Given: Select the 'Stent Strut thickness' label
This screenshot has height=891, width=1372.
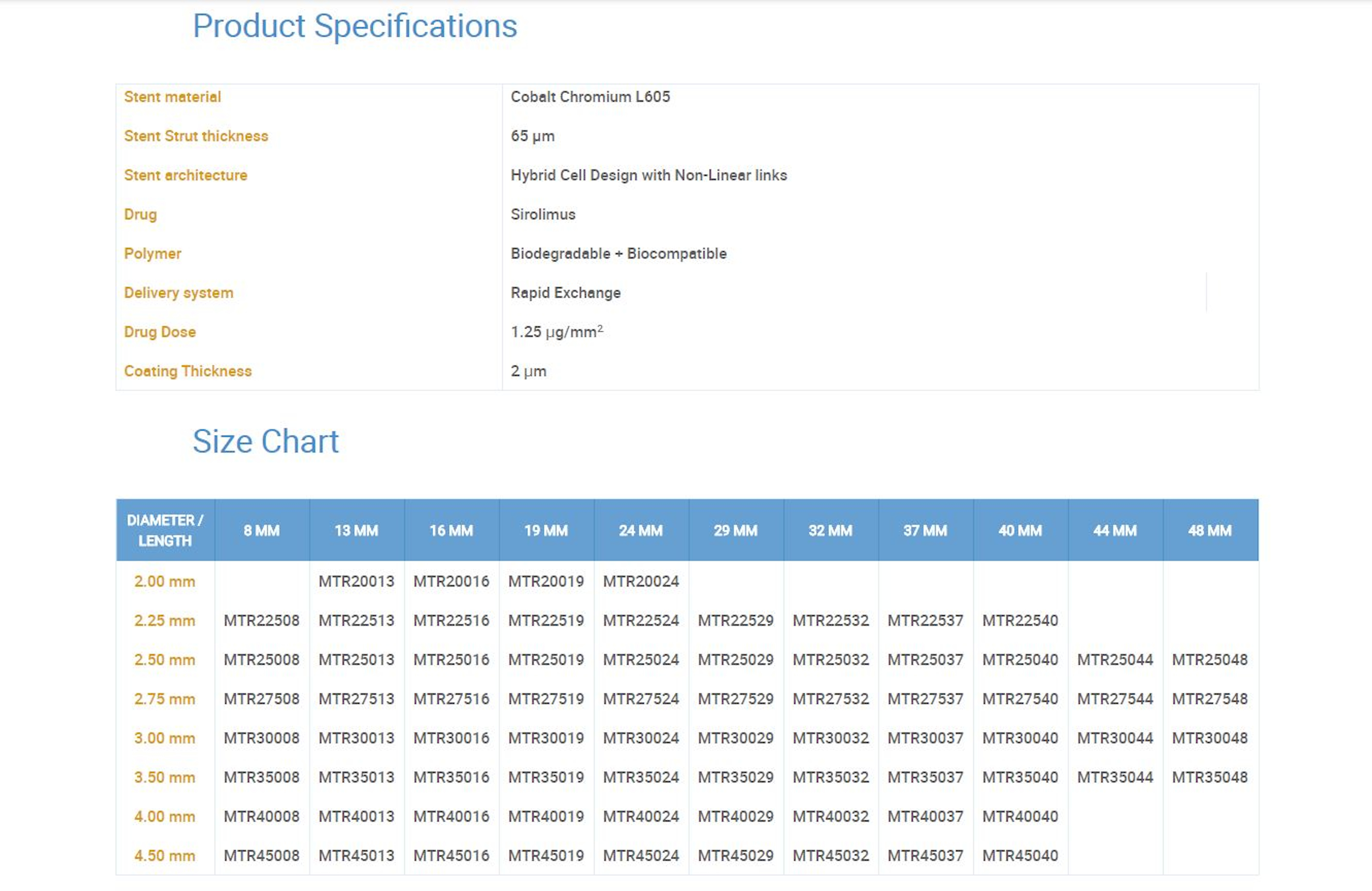Looking at the screenshot, I should 196,136.
